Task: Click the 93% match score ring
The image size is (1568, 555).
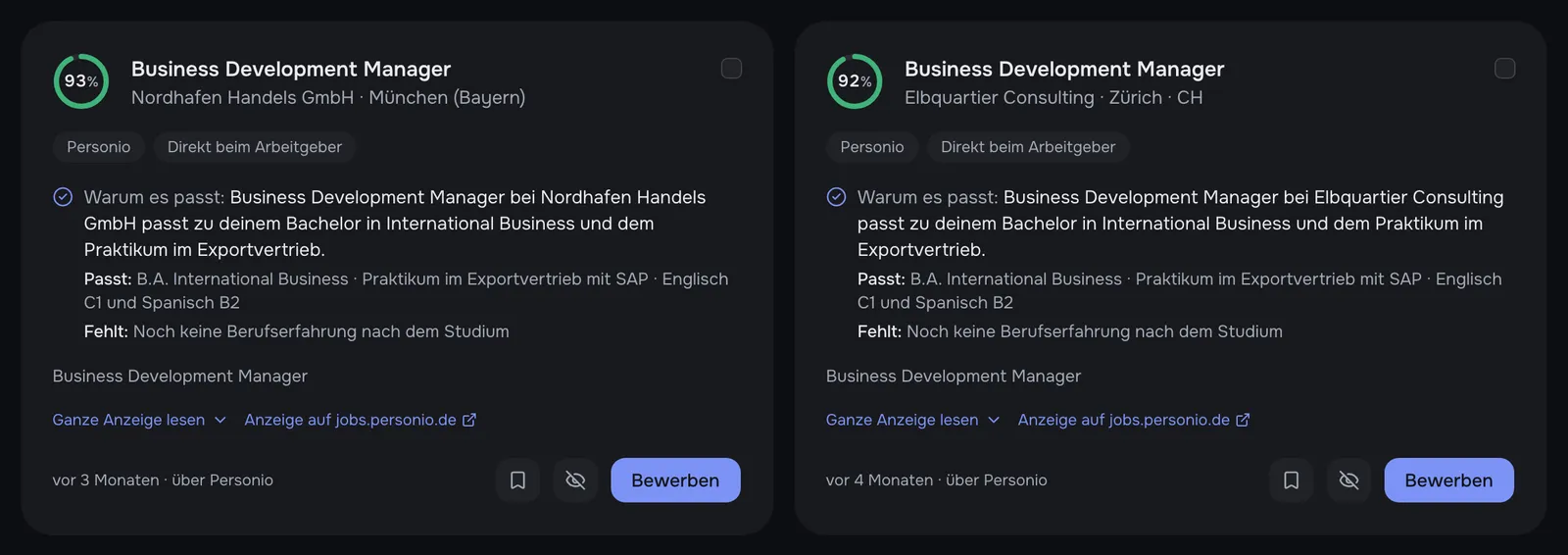Action: tap(81, 81)
